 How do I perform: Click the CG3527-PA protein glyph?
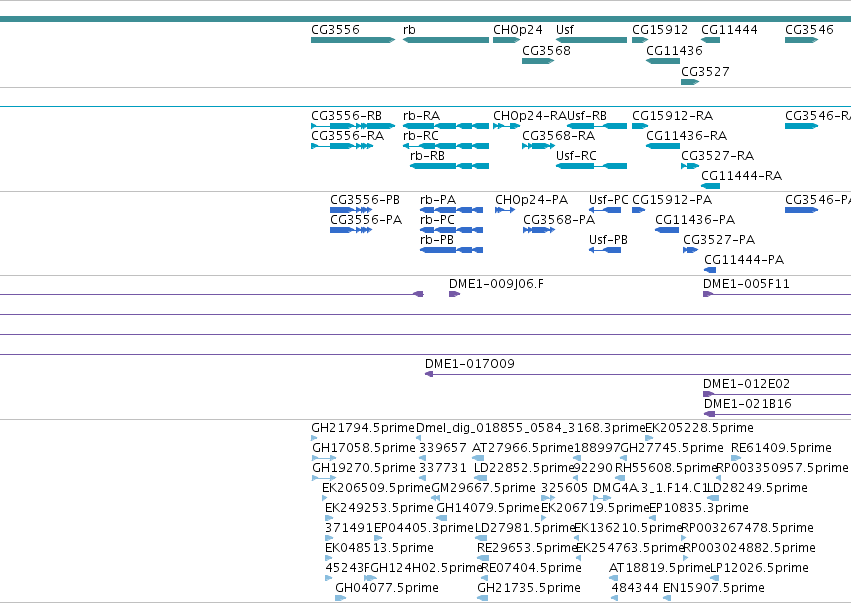click(690, 250)
